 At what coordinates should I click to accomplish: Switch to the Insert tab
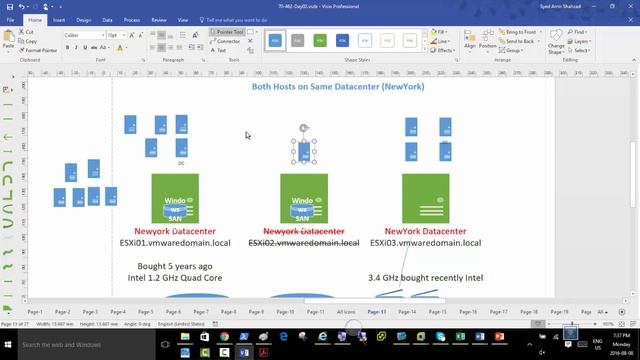click(59, 20)
